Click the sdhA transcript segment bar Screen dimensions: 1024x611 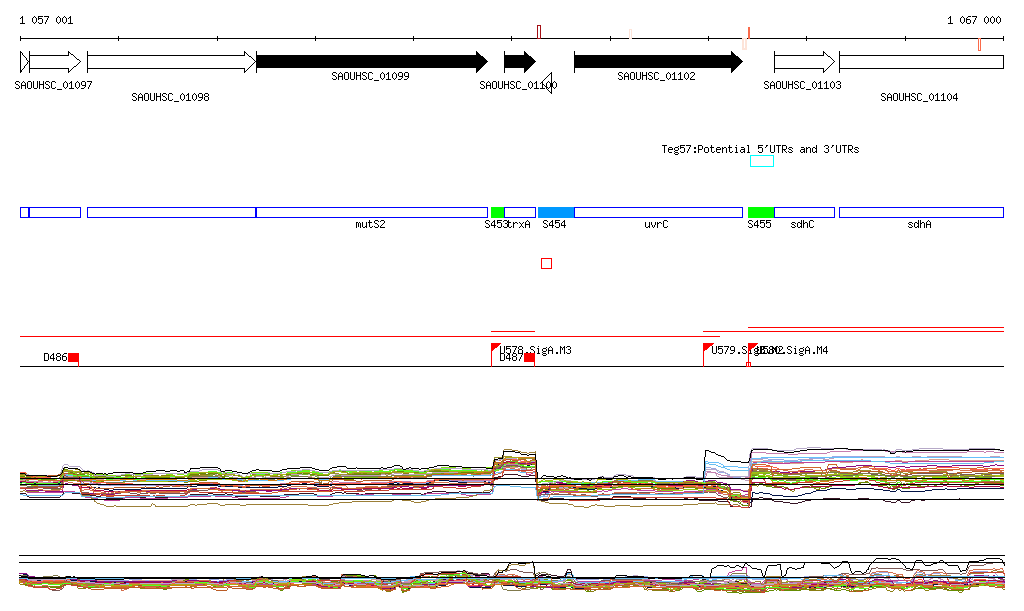pyautogui.click(x=920, y=212)
